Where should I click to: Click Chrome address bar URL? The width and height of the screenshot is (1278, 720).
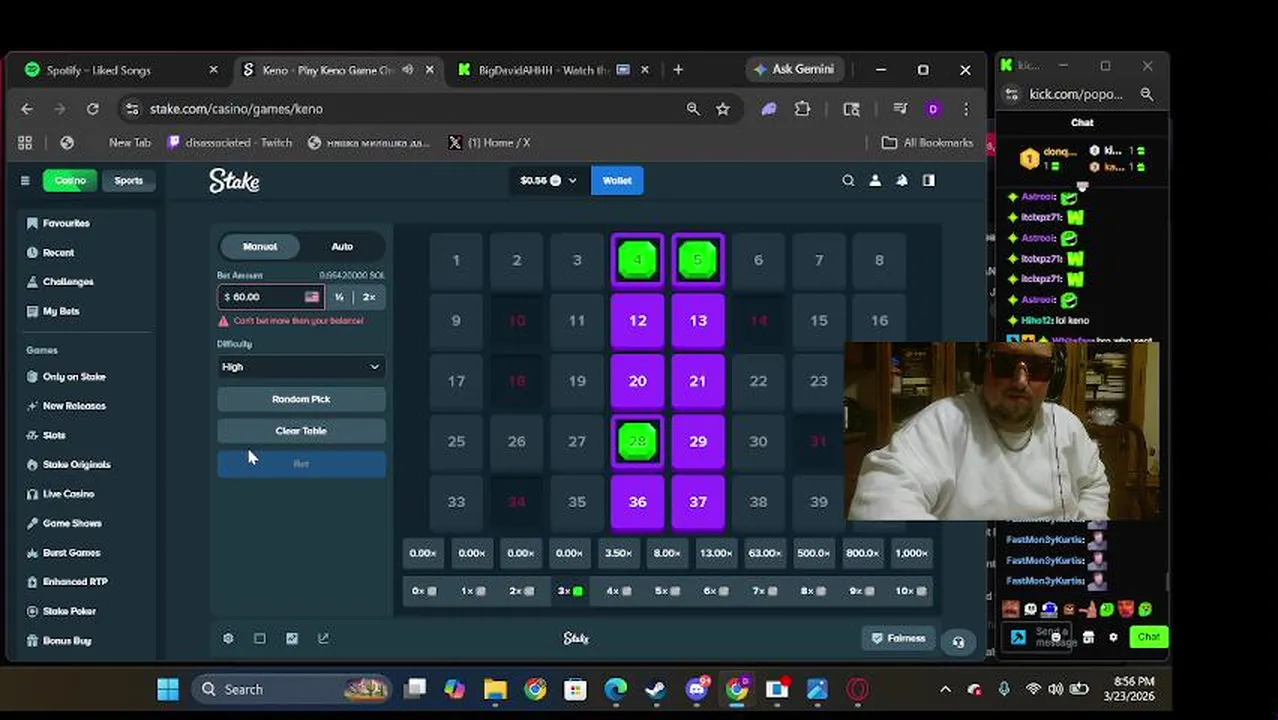pyautogui.click(x=236, y=109)
